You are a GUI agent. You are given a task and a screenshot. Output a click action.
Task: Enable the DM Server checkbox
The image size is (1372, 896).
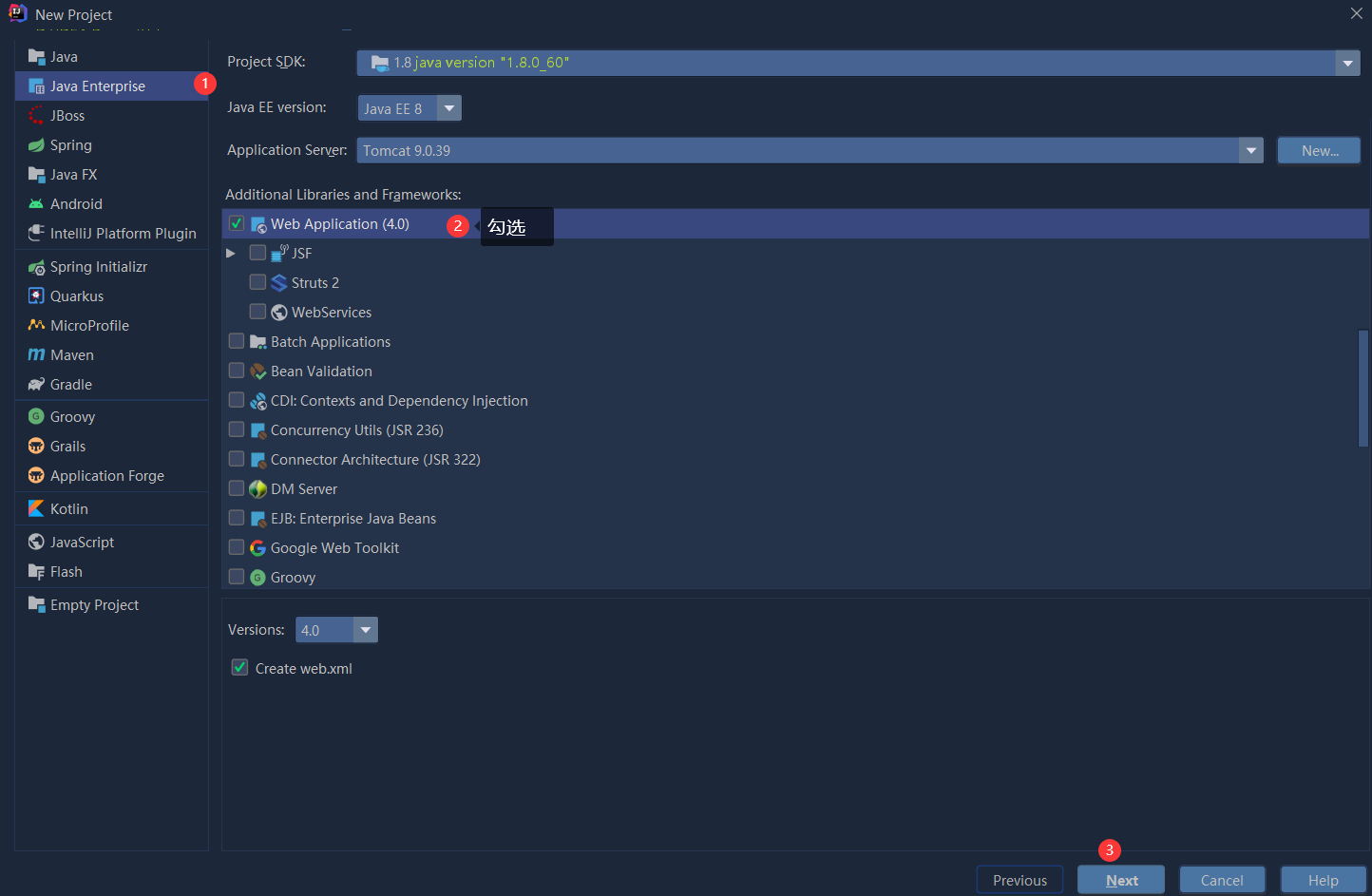pyautogui.click(x=237, y=488)
